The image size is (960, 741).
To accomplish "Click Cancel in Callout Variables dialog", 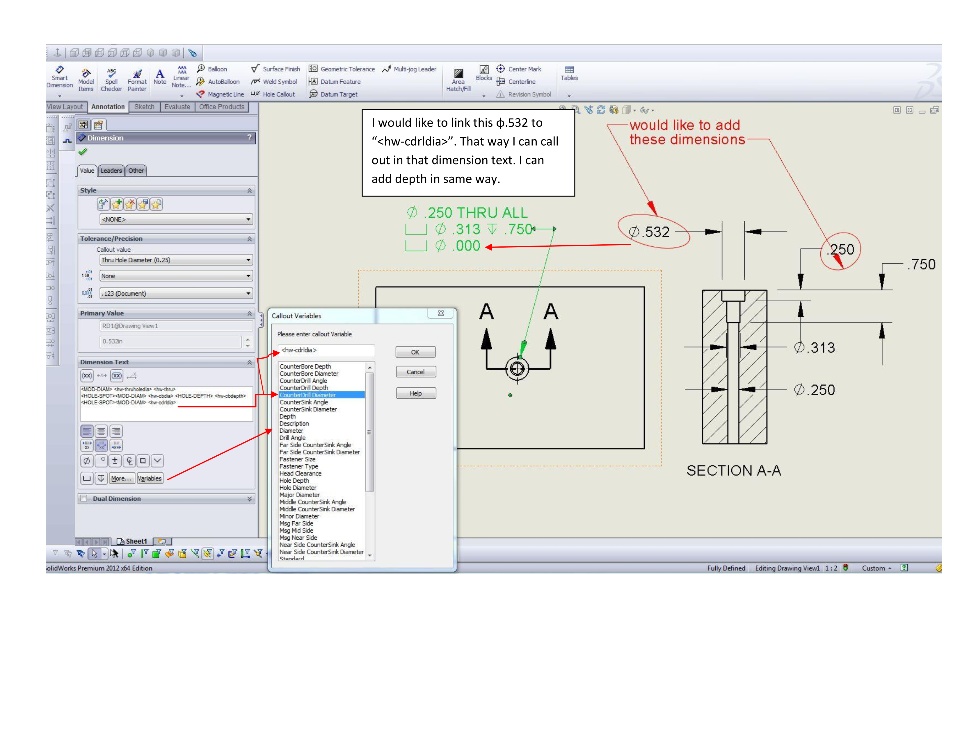I will pyautogui.click(x=415, y=372).
